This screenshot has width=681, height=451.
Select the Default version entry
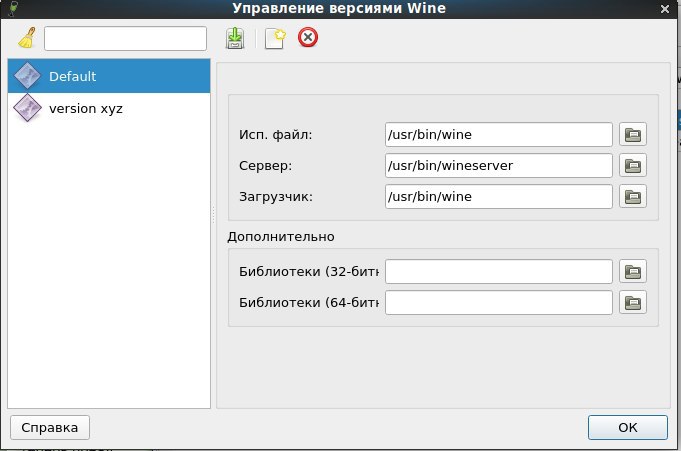[109, 76]
